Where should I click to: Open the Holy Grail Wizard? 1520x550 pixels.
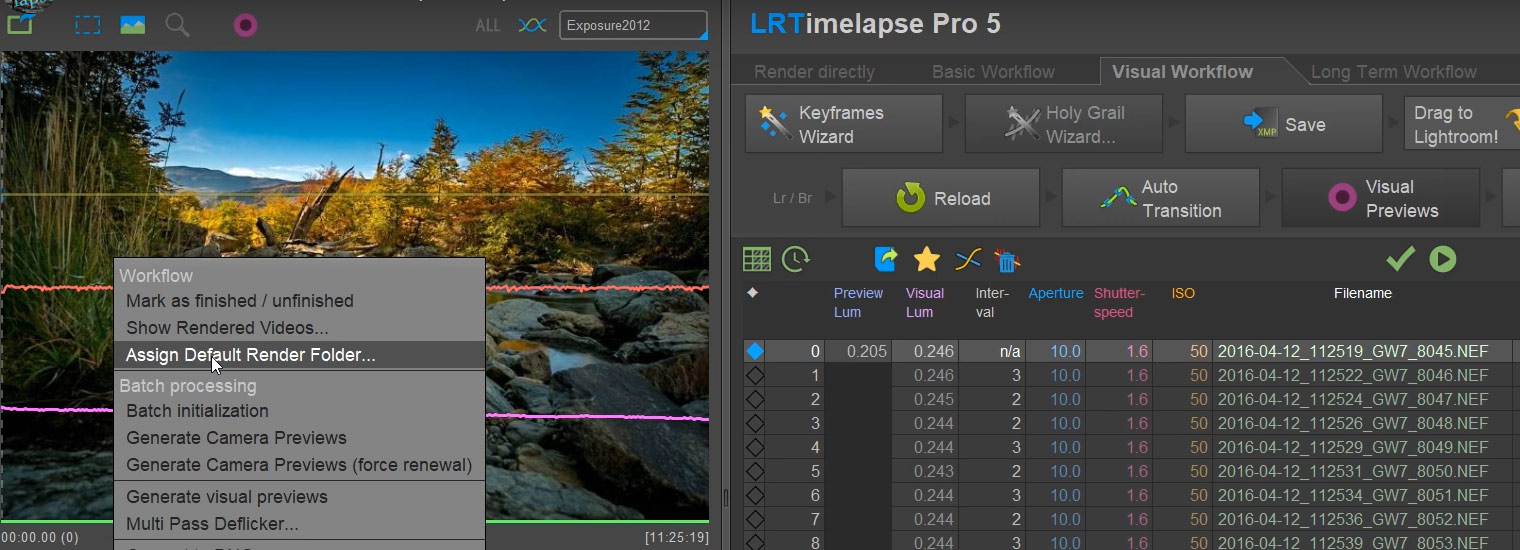(x=1064, y=124)
